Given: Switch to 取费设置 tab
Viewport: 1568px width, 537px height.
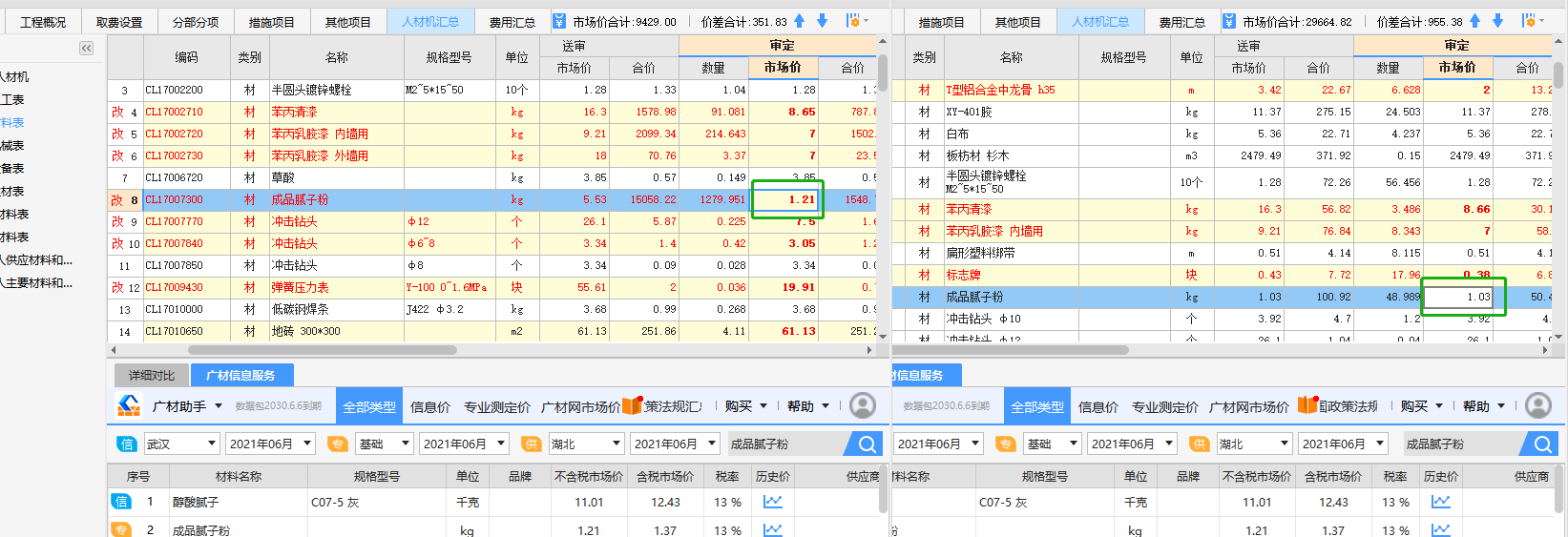Looking at the screenshot, I should click(119, 22).
